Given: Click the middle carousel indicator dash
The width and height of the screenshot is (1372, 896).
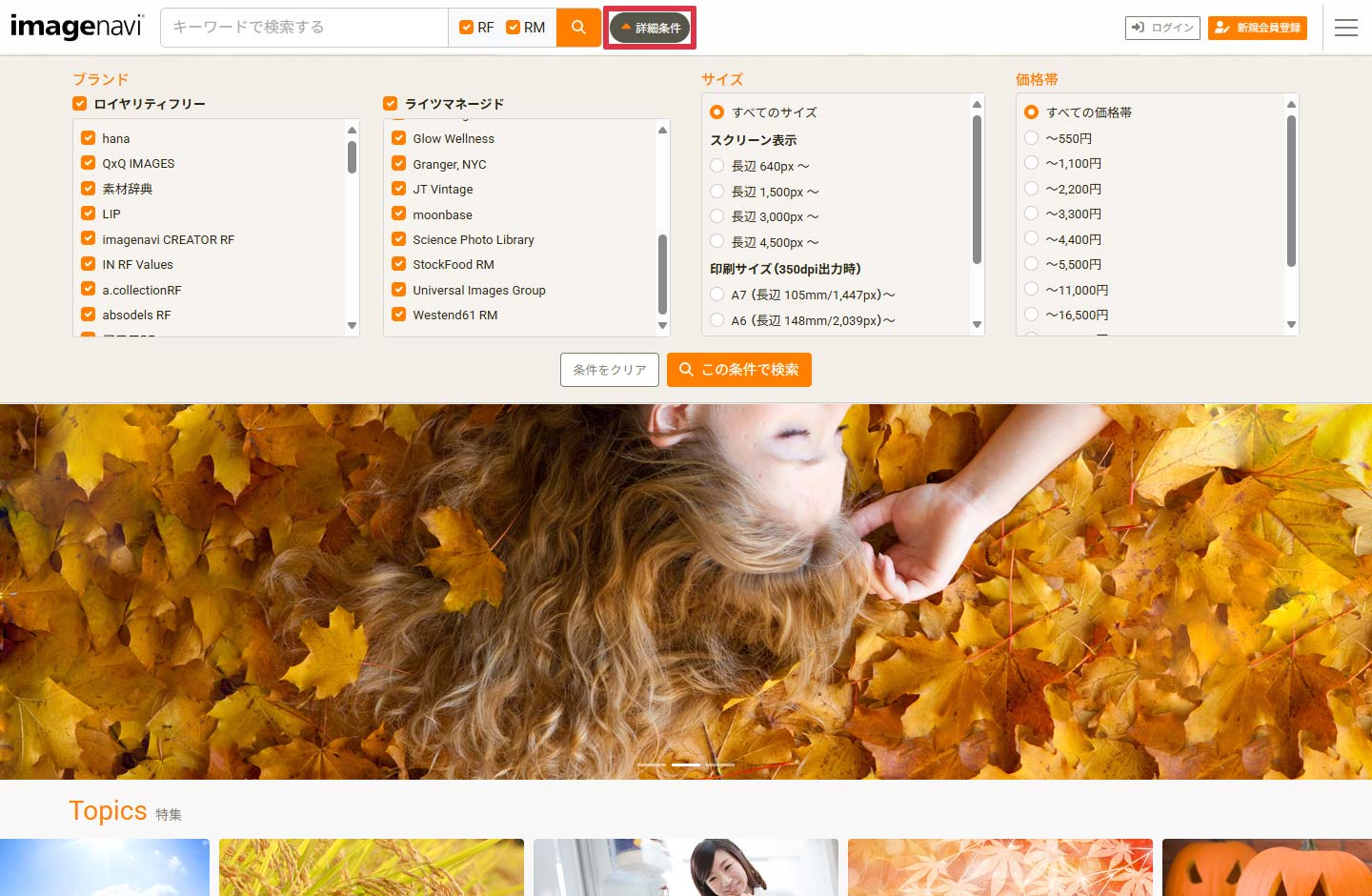Looking at the screenshot, I should click(686, 764).
